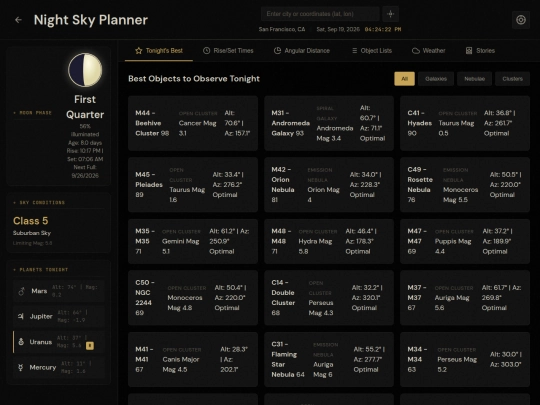Open the Angular Distance tab
Screen dimensions: 540x405
click(302, 51)
